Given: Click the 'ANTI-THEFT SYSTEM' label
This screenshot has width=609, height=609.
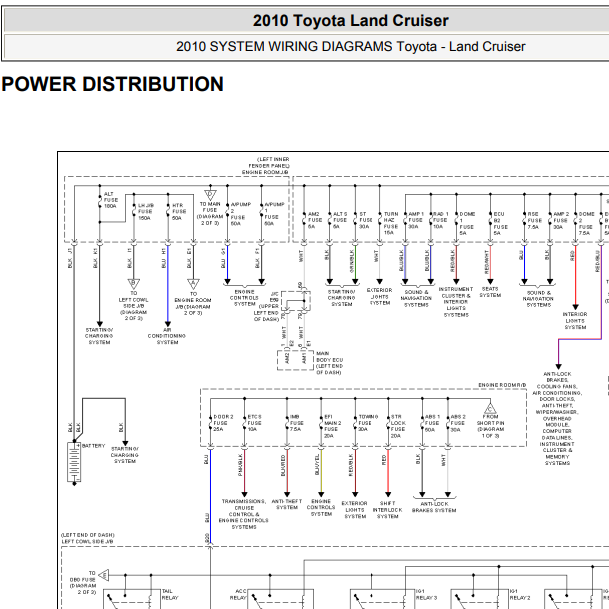Looking at the screenshot, I should pyautogui.click(x=287, y=505).
